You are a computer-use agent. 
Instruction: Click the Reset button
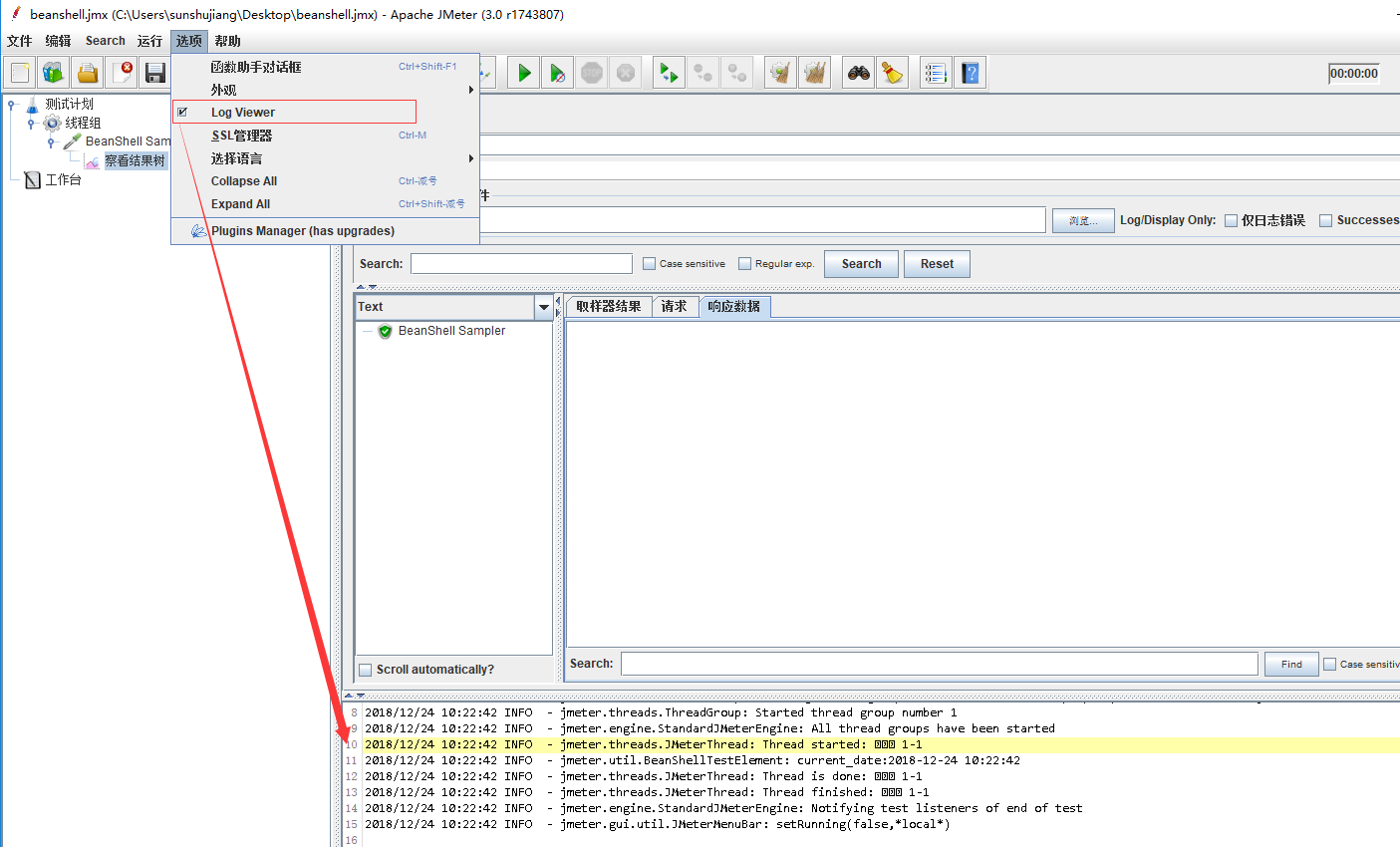coord(937,264)
